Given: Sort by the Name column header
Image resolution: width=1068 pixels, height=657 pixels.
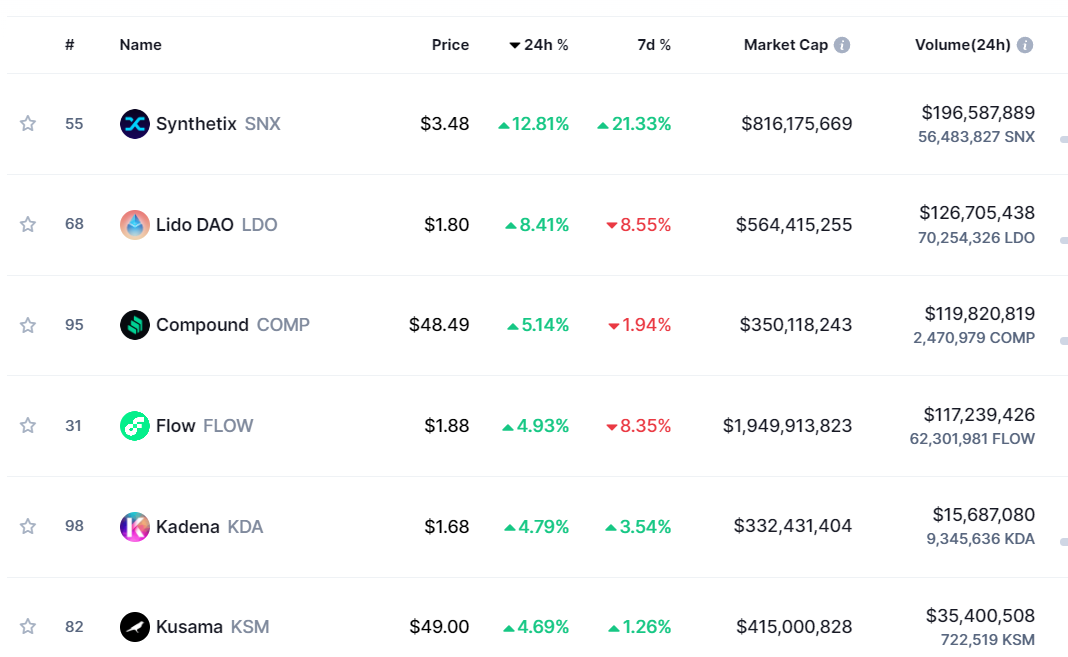Looking at the screenshot, I should (x=140, y=45).
